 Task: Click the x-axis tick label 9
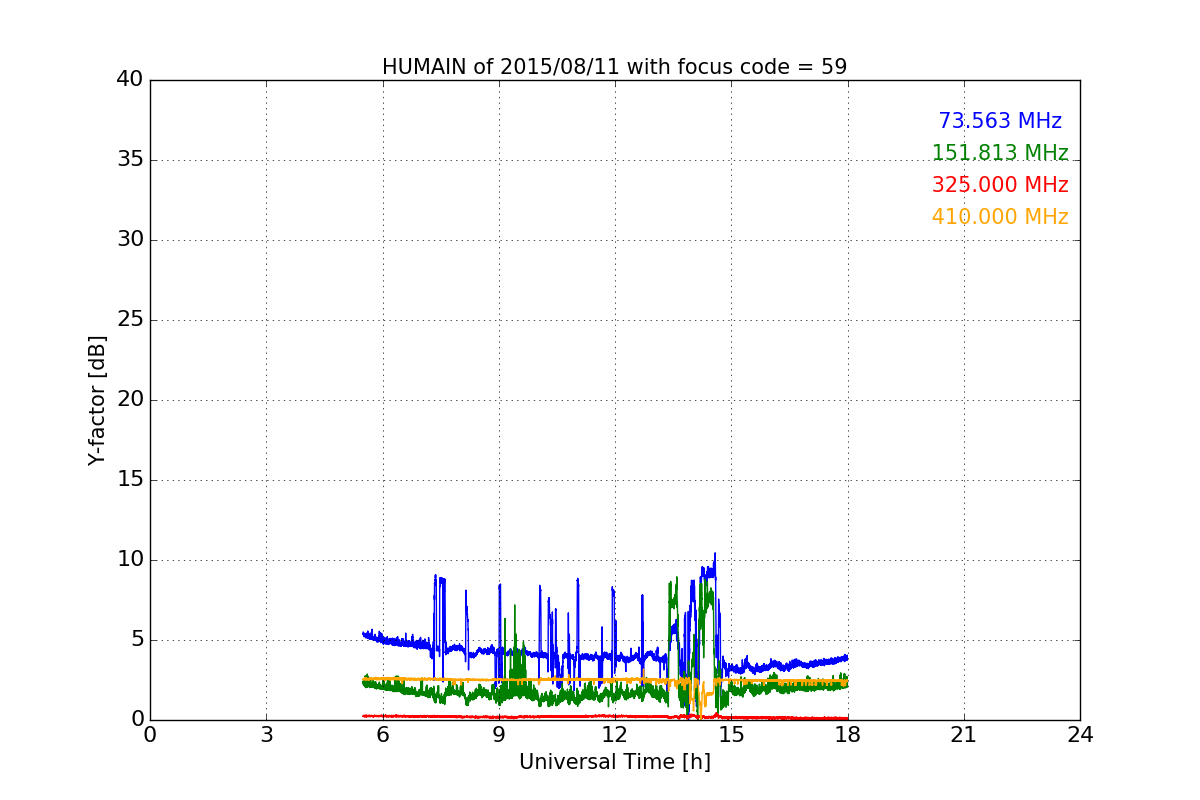499,735
